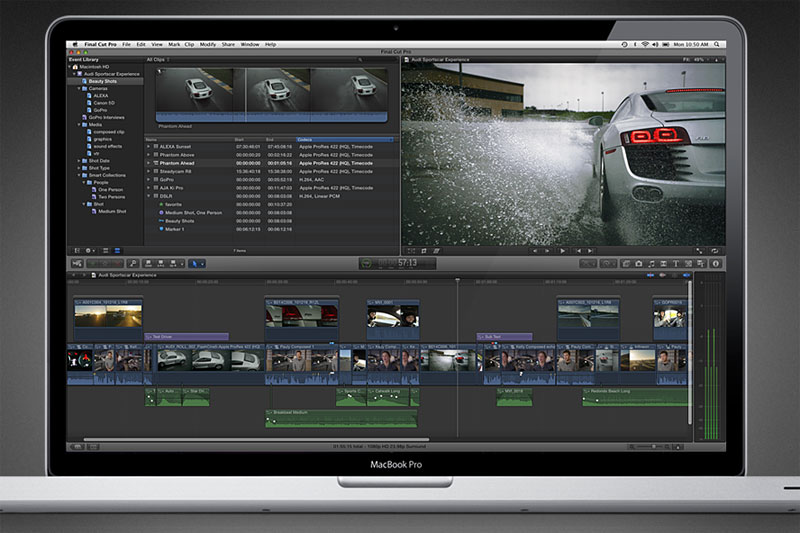This screenshot has height=533, width=800.
Task: Click the Wi-Fi status icon
Action: [x=645, y=44]
